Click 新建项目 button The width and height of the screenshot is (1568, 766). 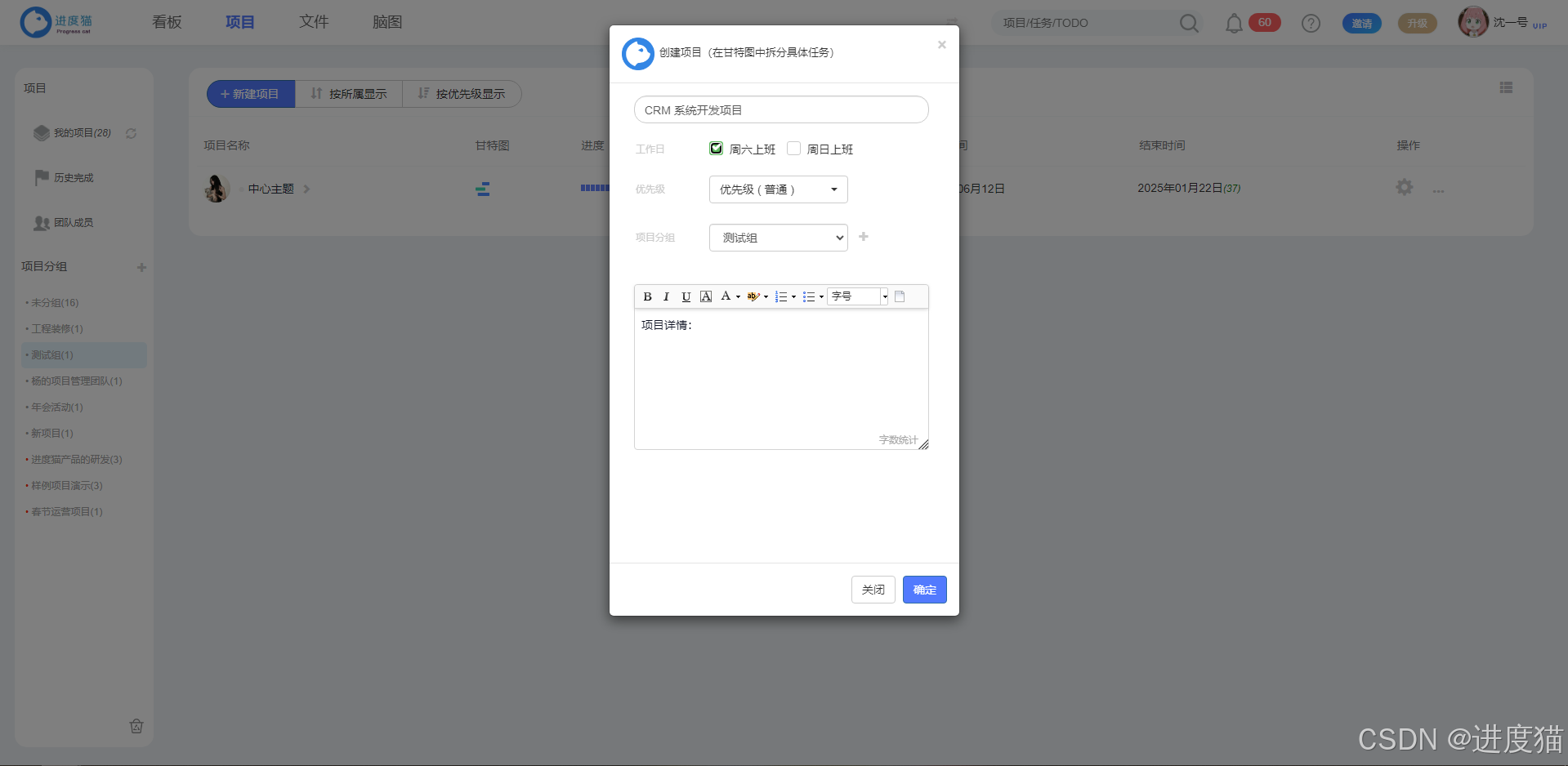250,94
